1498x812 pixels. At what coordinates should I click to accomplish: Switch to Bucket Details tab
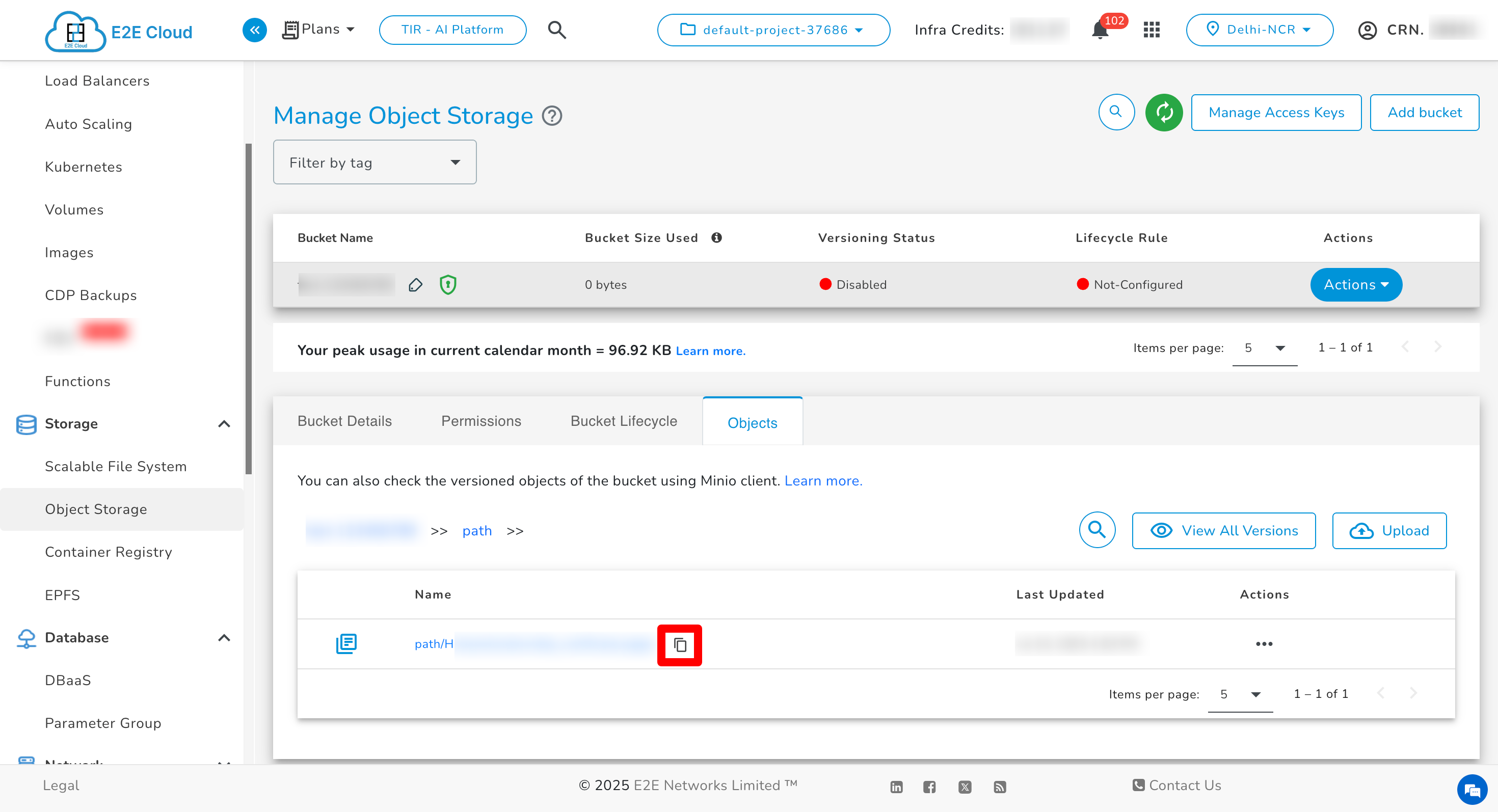pyautogui.click(x=344, y=421)
